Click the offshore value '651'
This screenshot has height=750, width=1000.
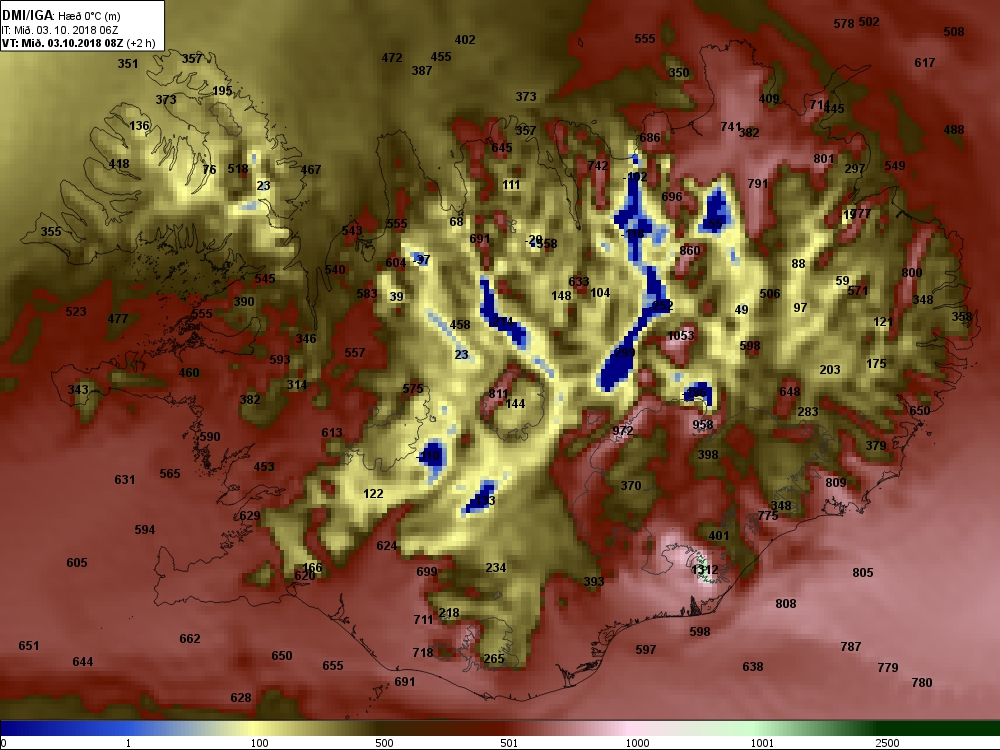[x=29, y=645]
